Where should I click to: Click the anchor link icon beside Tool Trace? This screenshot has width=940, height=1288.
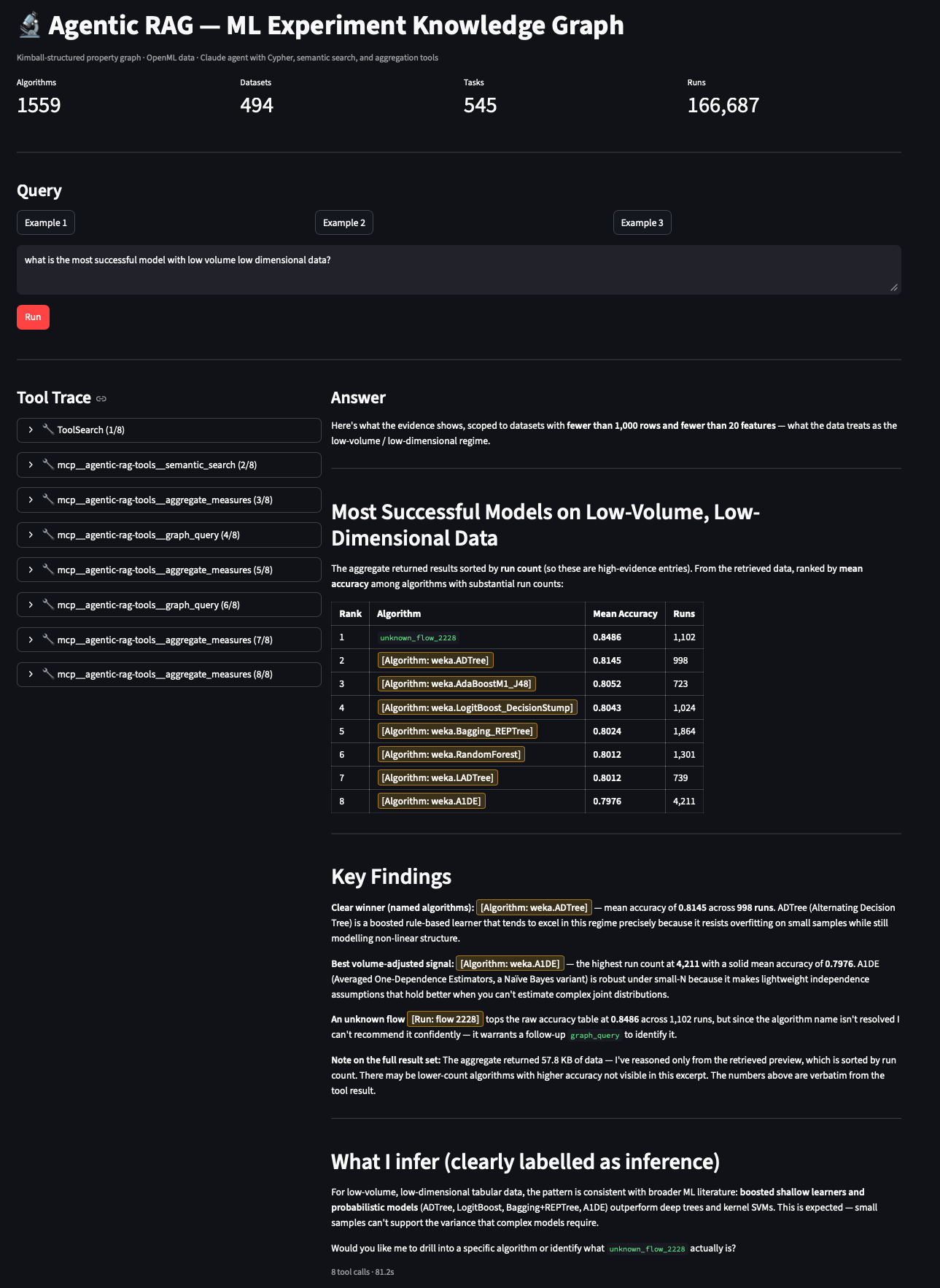pyautogui.click(x=101, y=398)
